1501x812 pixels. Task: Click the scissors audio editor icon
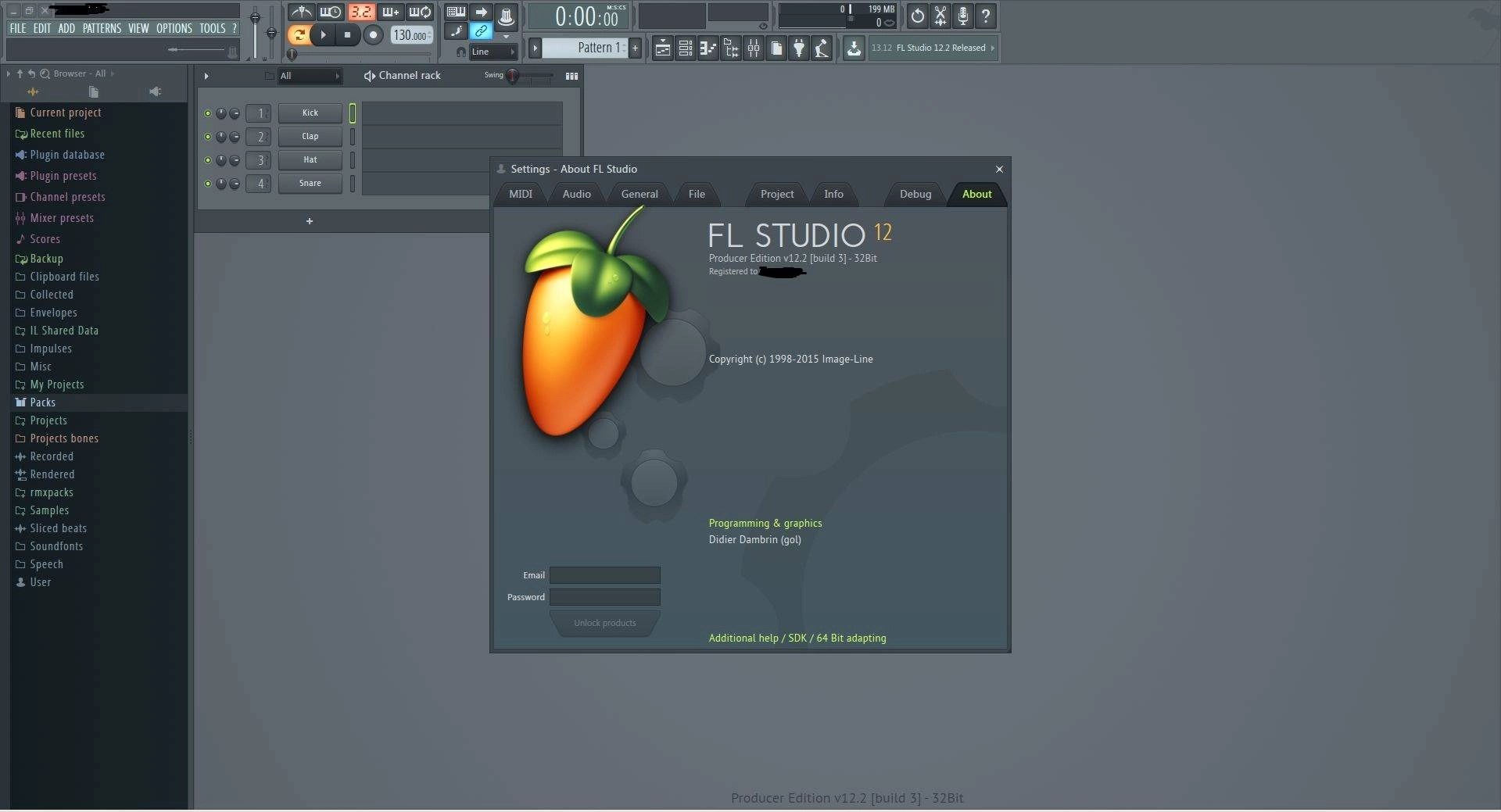940,16
